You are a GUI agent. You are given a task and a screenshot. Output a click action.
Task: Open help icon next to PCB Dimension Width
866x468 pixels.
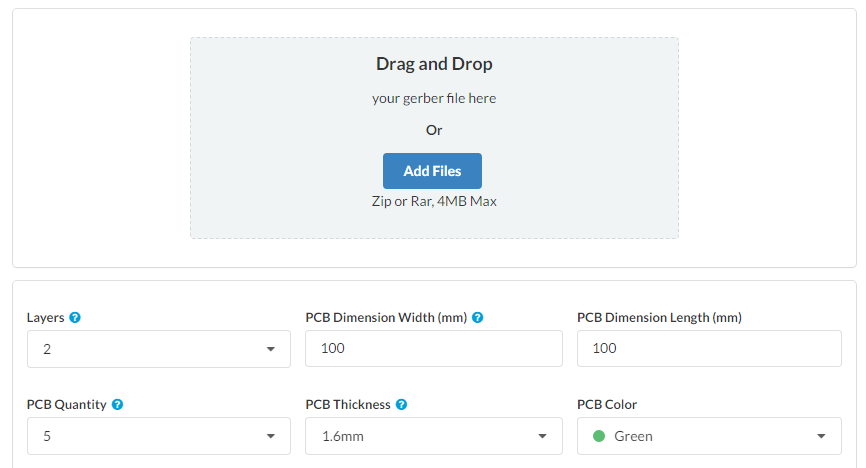tap(478, 318)
